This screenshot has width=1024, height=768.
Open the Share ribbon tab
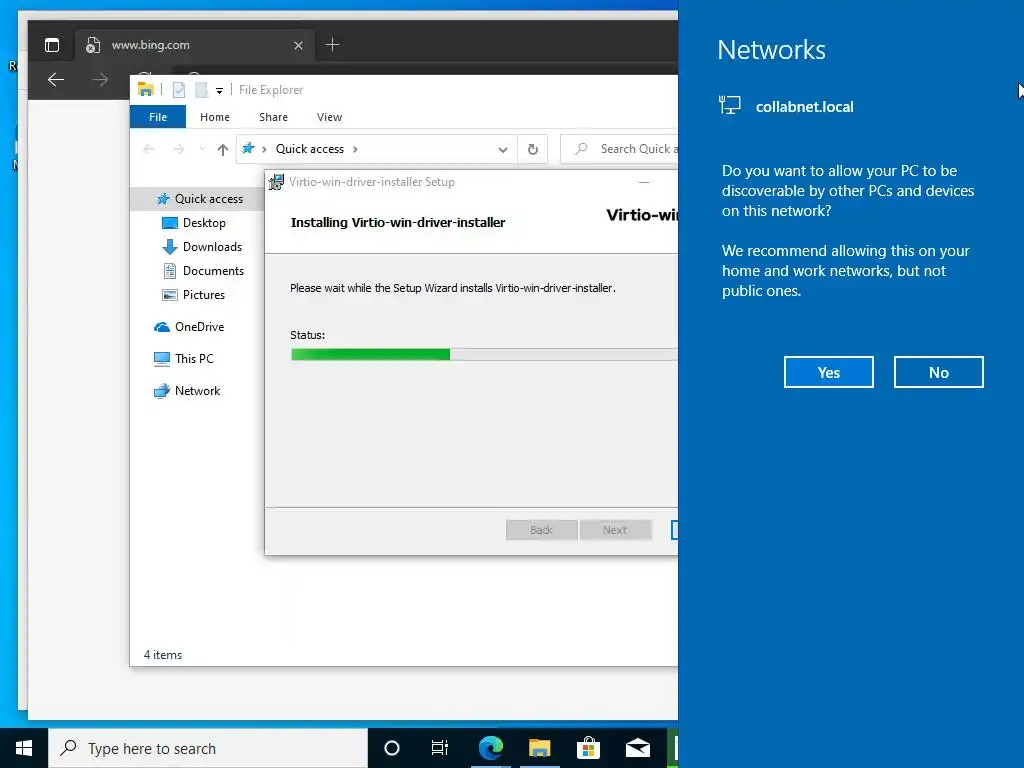pyautogui.click(x=273, y=117)
